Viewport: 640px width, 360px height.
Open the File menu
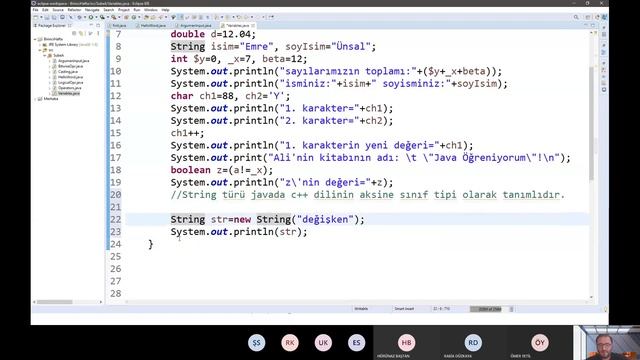(x=36, y=10)
